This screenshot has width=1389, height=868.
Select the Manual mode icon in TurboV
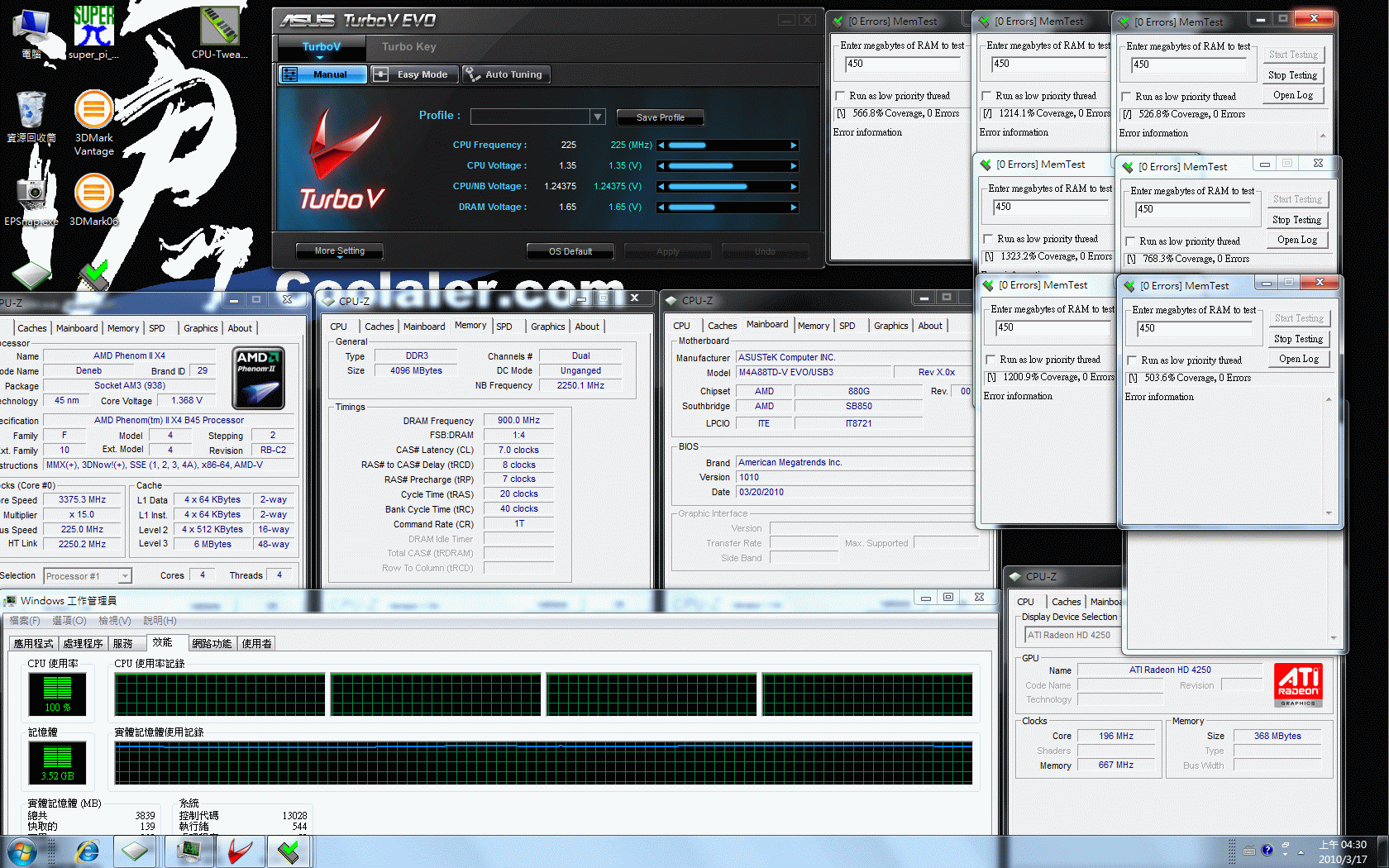(290, 74)
